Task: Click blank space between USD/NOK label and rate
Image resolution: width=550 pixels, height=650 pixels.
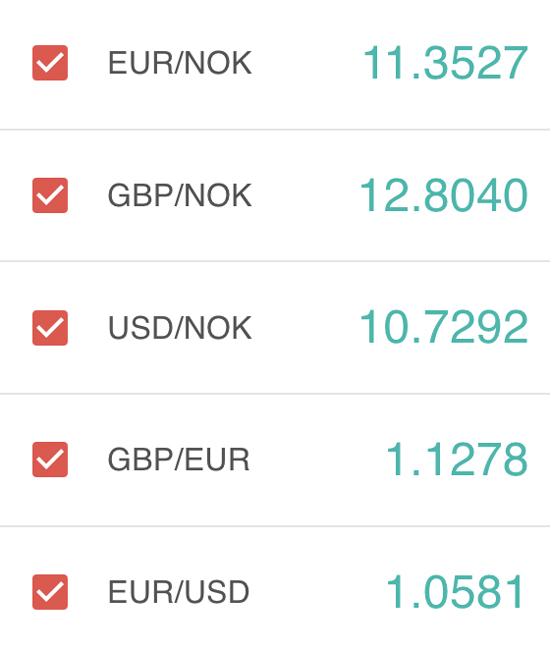Action: 305,327
